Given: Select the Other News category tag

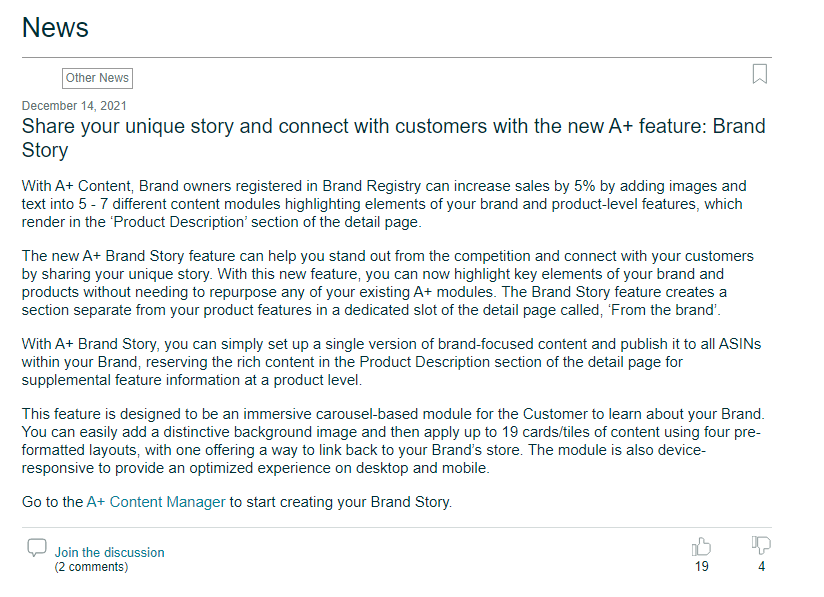Looking at the screenshot, I should tap(97, 78).
